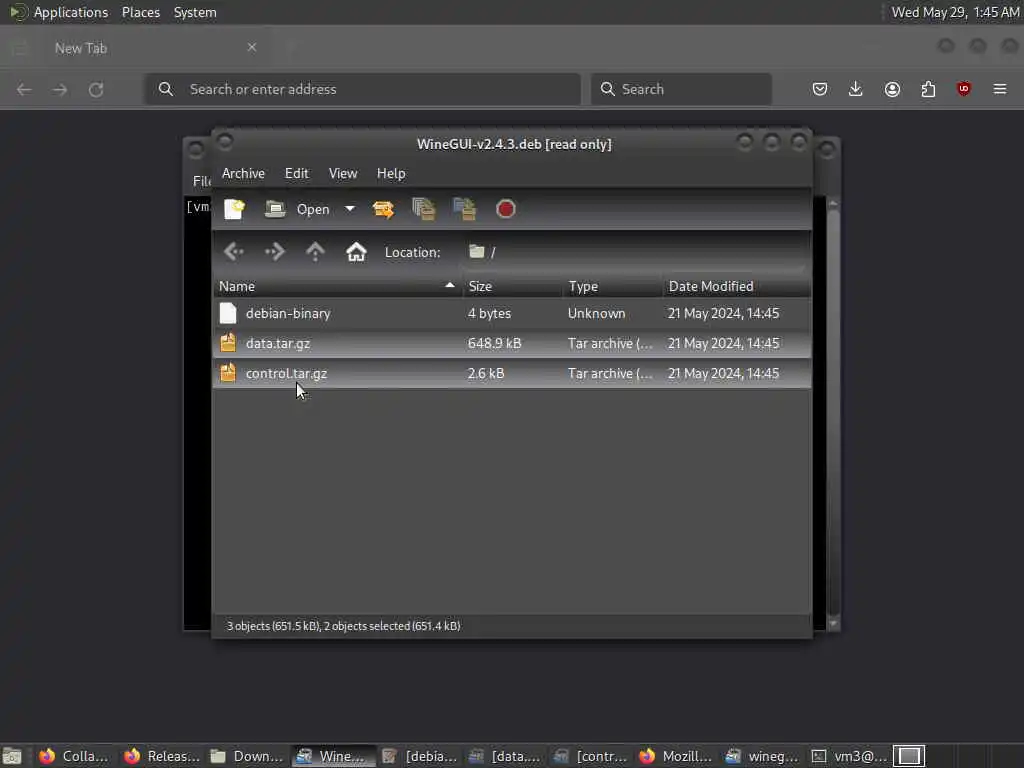The width and height of the screenshot is (1024, 768).
Task: Open the System menu
Action: pos(195,12)
